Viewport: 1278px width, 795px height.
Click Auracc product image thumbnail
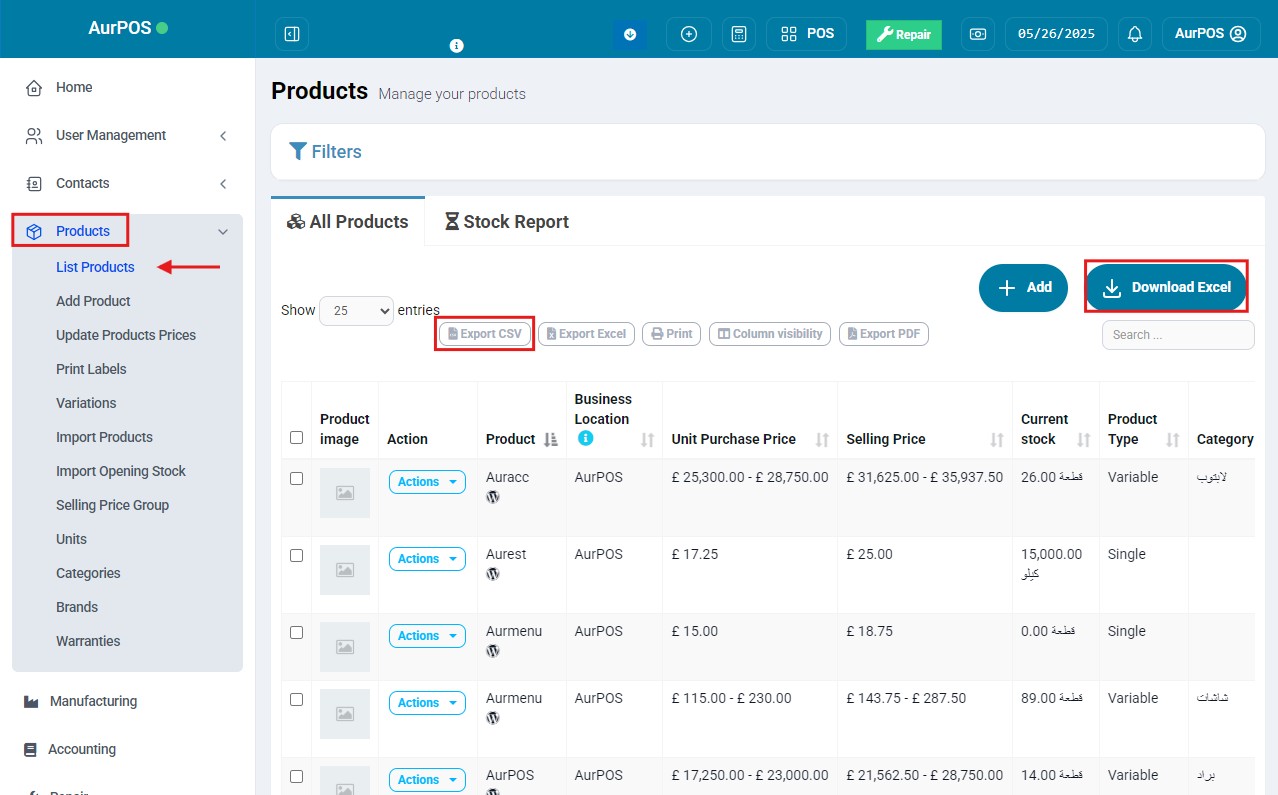click(x=345, y=493)
